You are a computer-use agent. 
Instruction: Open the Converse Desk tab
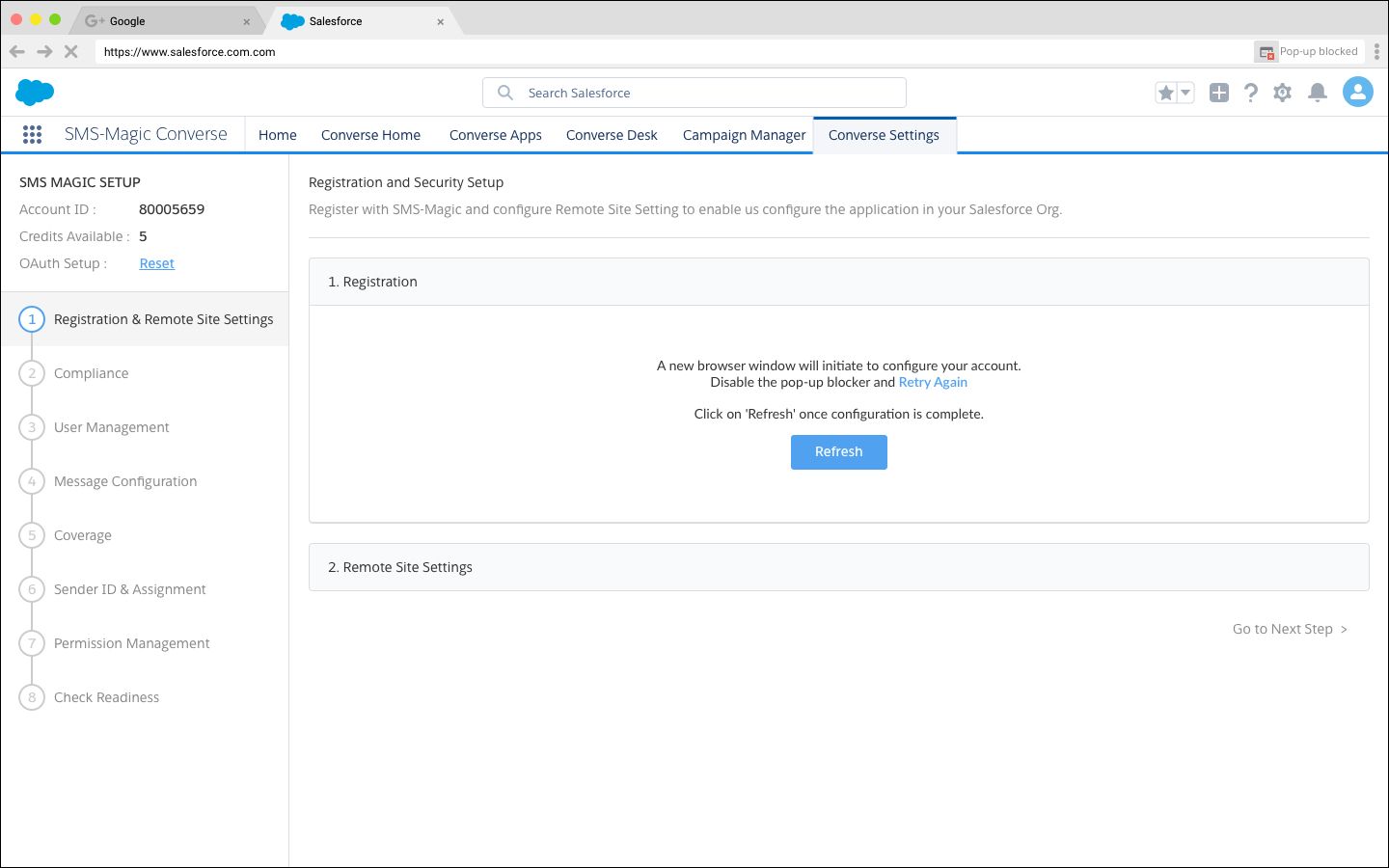pos(612,135)
